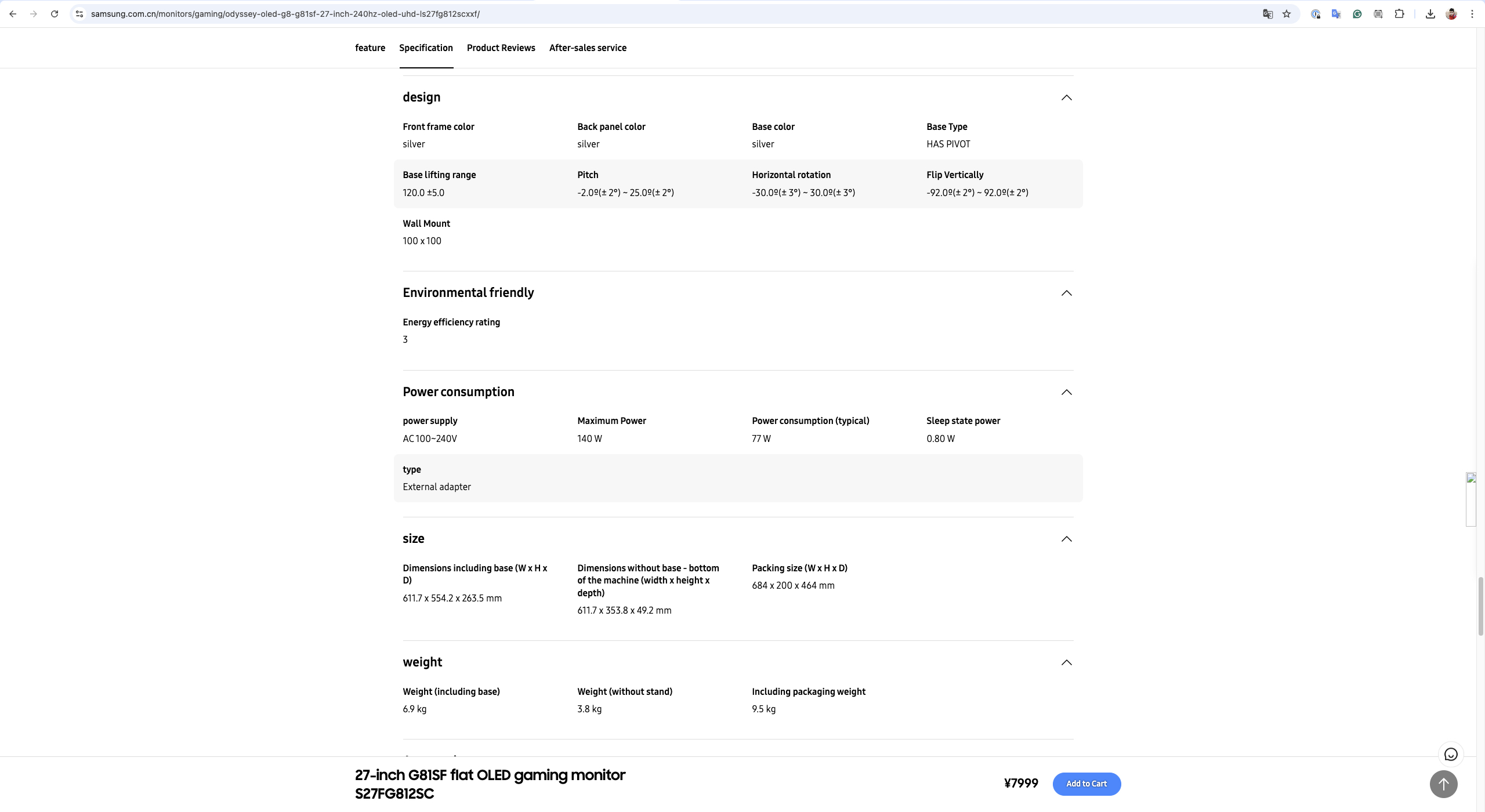
Task: Reload the current page
Action: [55, 14]
